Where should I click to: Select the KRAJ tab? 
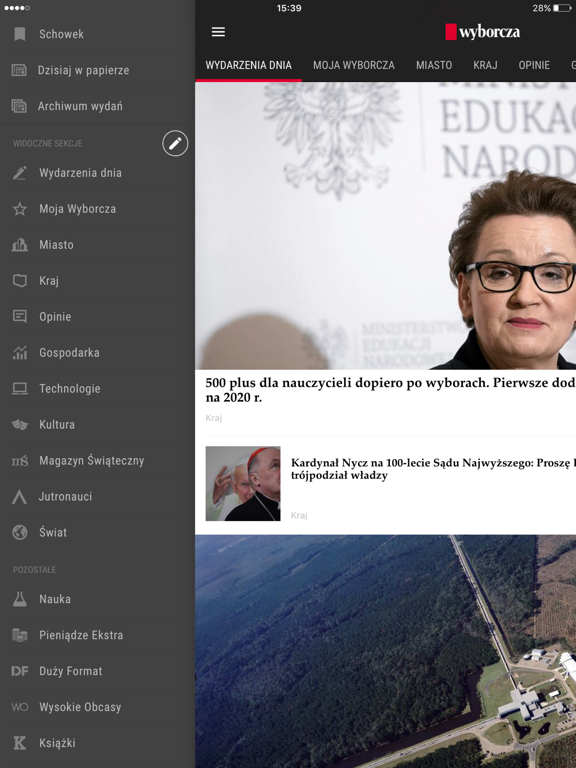pos(485,65)
